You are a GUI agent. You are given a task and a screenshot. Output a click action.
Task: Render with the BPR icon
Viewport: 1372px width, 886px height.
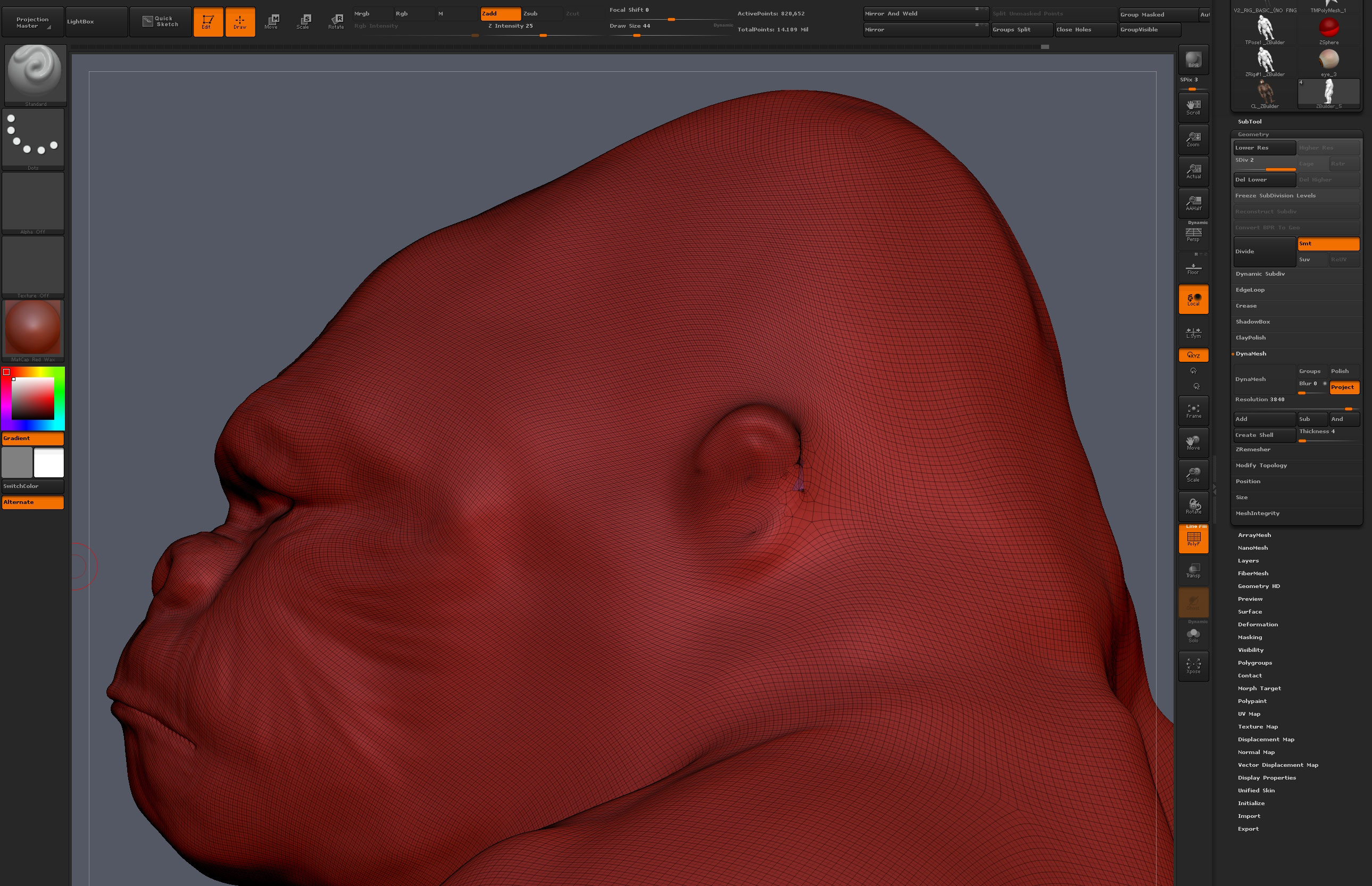click(x=1193, y=60)
